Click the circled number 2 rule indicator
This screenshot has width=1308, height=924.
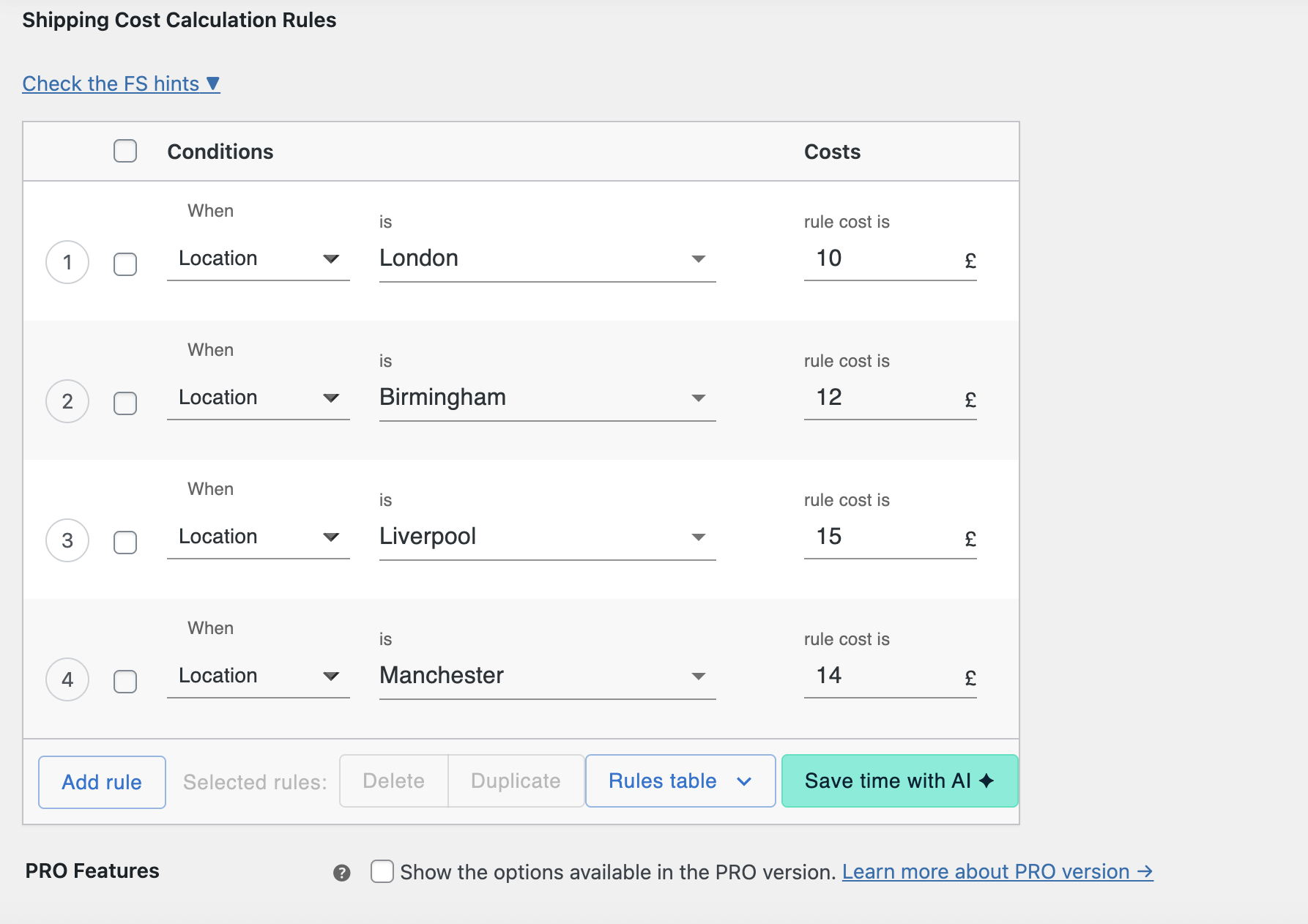67,401
